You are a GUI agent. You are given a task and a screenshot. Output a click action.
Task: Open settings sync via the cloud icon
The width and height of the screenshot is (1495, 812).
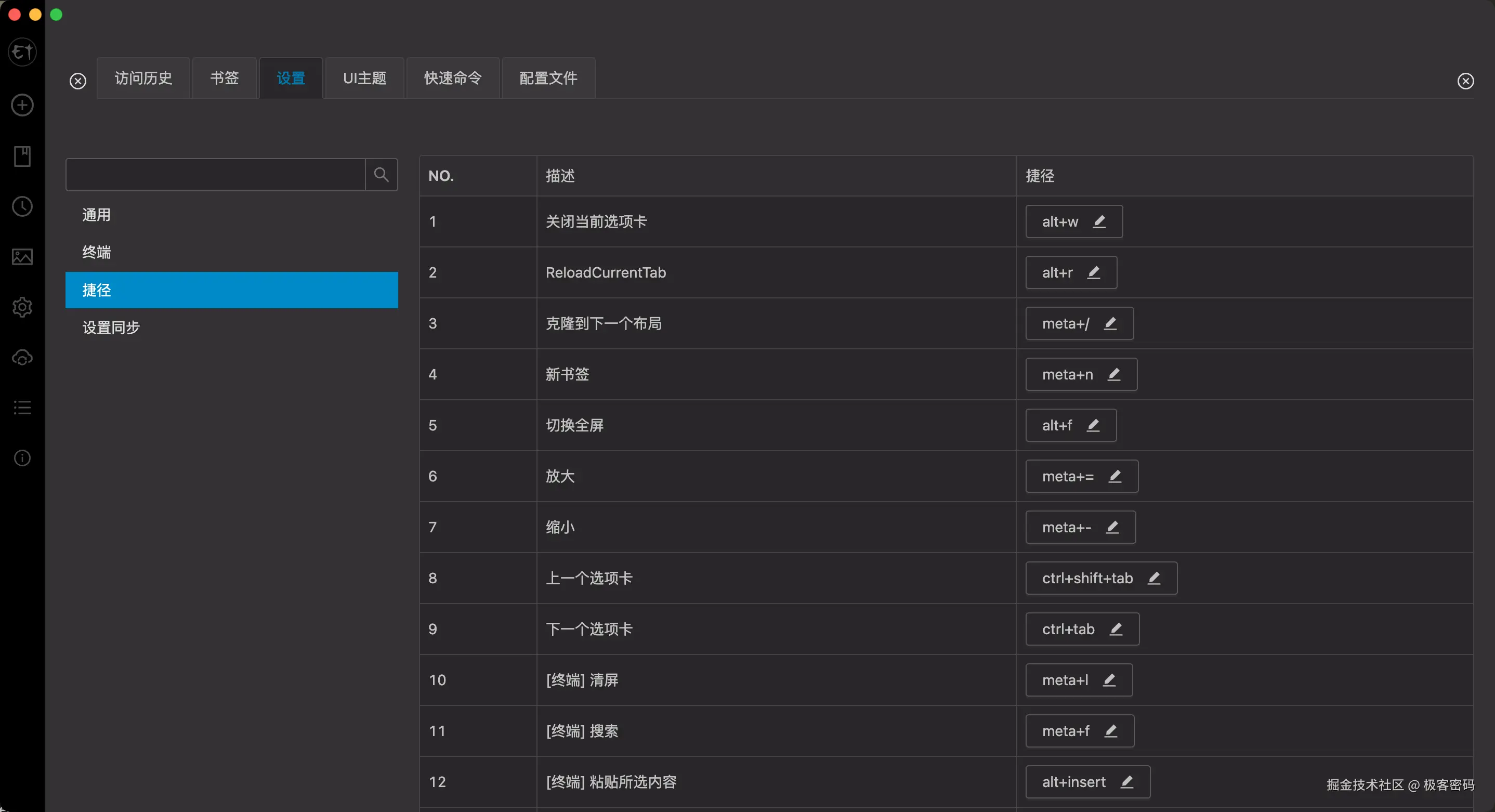click(x=21, y=358)
